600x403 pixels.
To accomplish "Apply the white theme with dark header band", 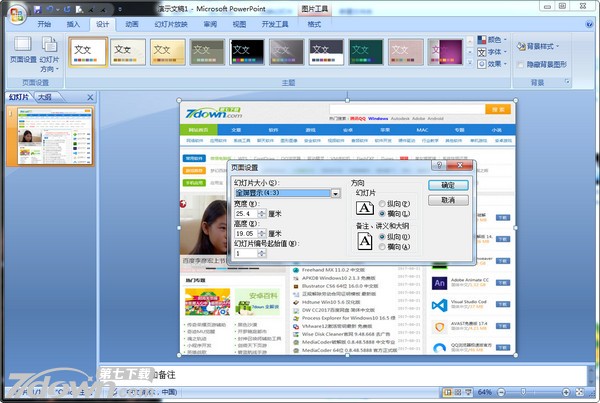I will [x=326, y=52].
